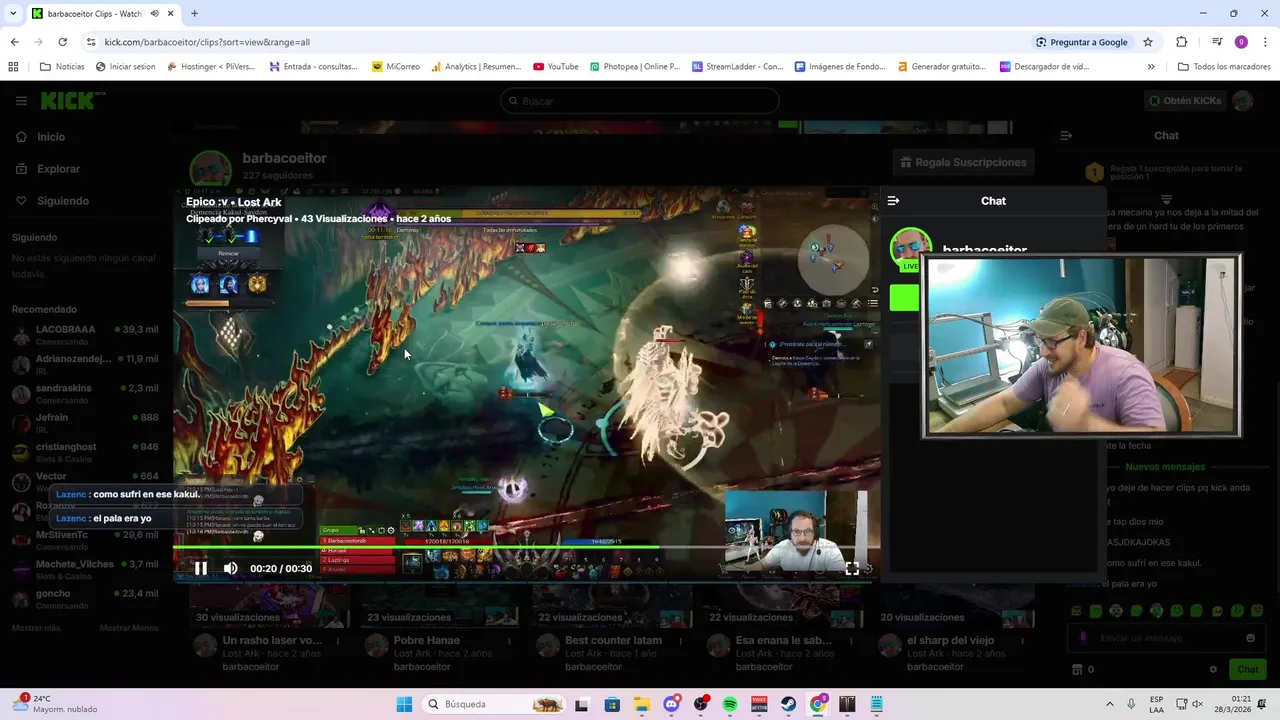
Task: Mute the clip with the speaker icon
Action: pos(231,568)
